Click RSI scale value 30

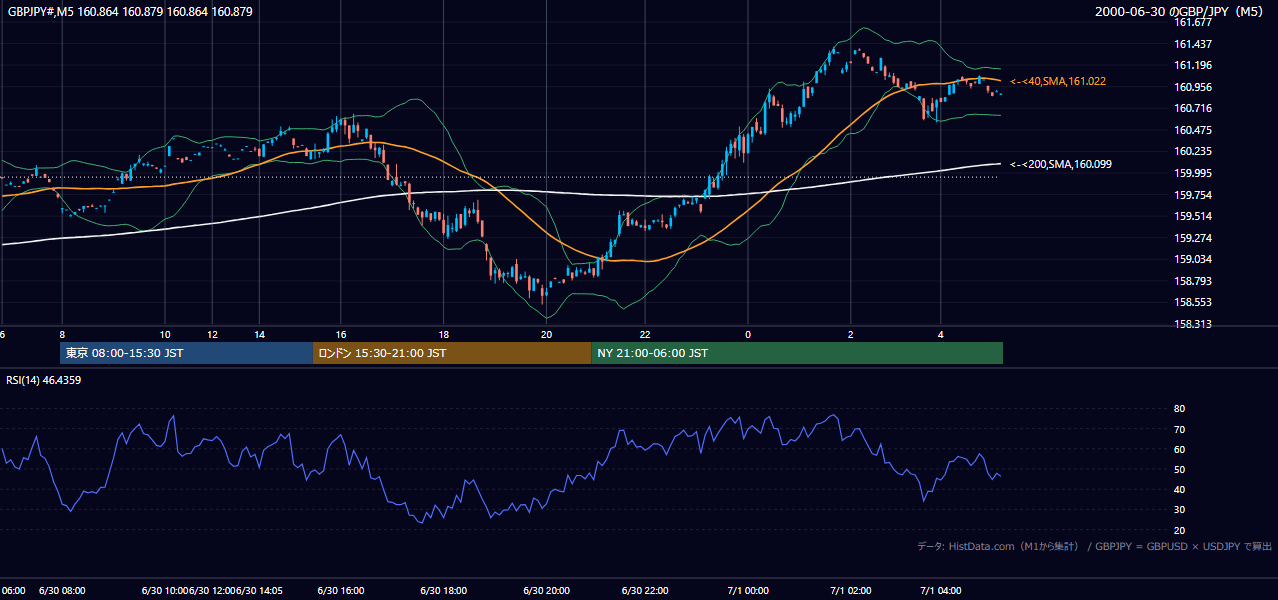point(1179,510)
